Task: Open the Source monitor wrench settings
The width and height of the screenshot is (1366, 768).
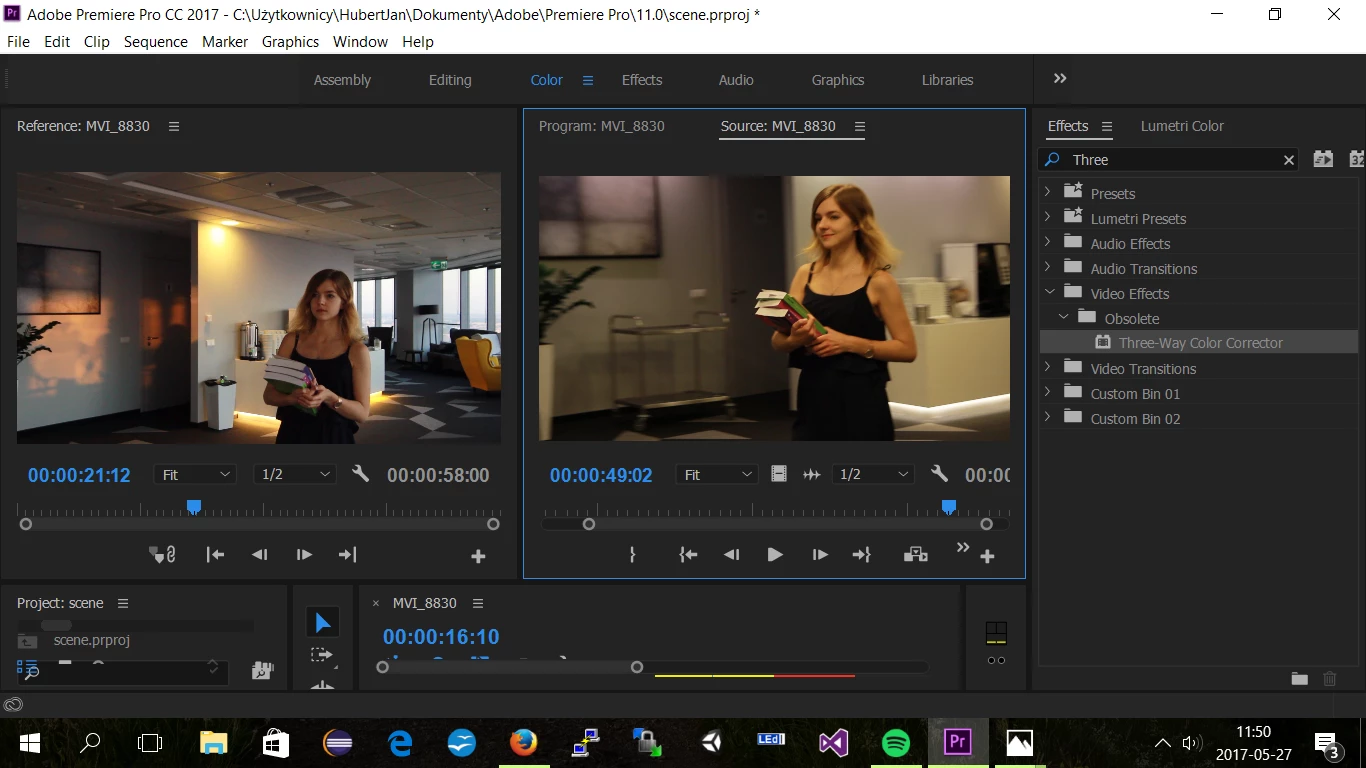Action: (x=939, y=474)
